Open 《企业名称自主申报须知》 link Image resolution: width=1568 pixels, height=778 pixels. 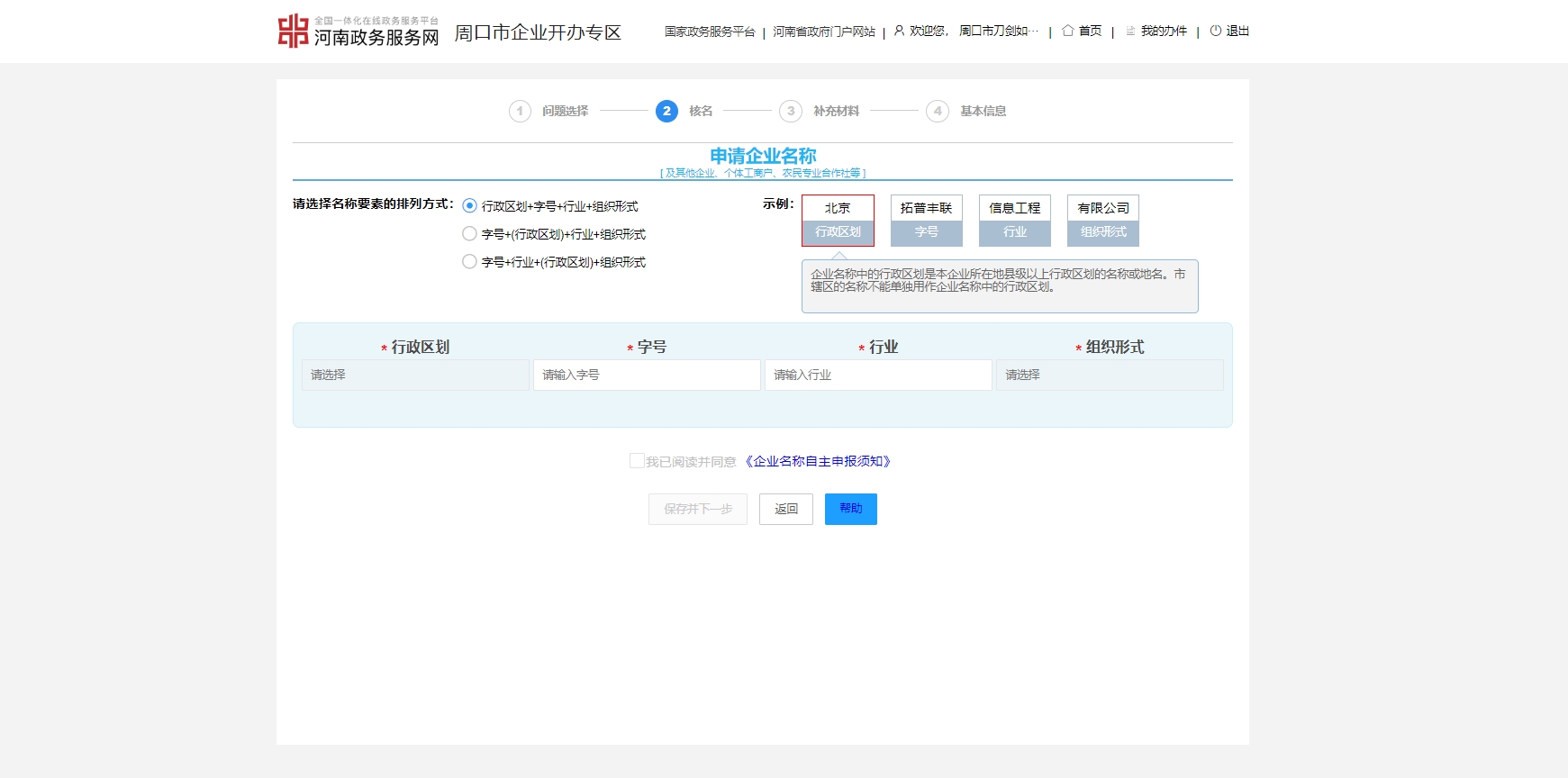tap(817, 461)
